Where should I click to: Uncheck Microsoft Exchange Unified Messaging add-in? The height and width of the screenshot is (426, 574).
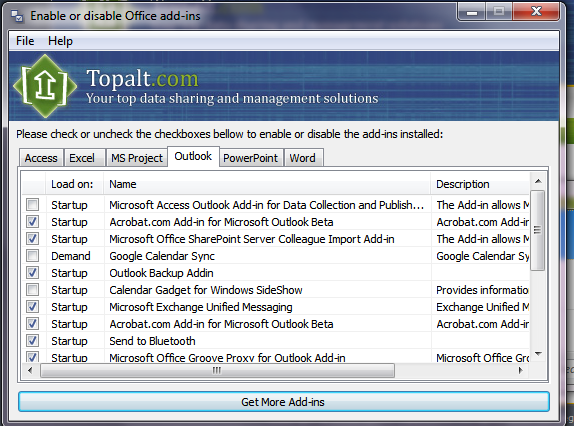tap(32, 307)
